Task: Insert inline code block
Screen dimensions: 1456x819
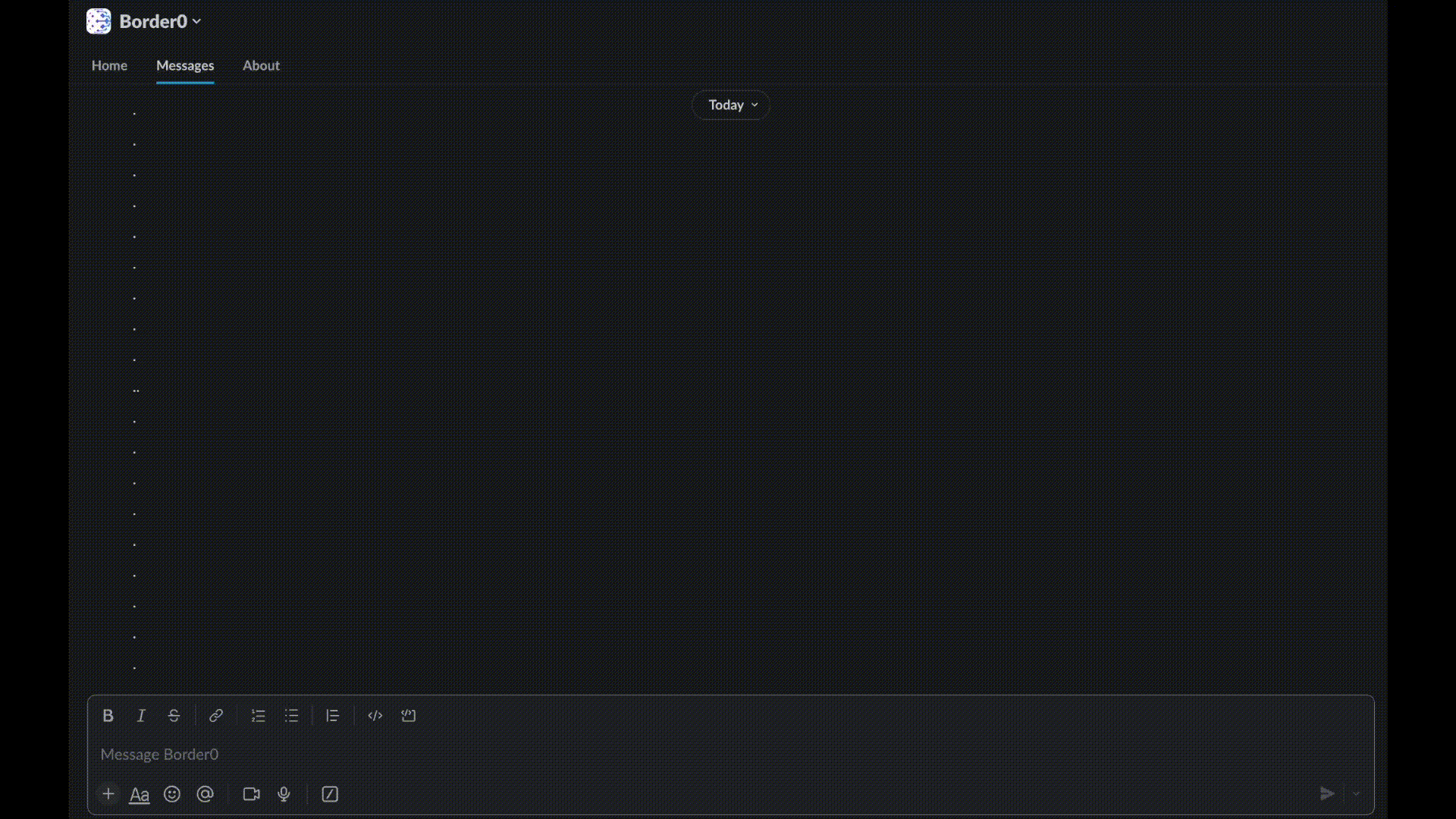Action: (374, 715)
